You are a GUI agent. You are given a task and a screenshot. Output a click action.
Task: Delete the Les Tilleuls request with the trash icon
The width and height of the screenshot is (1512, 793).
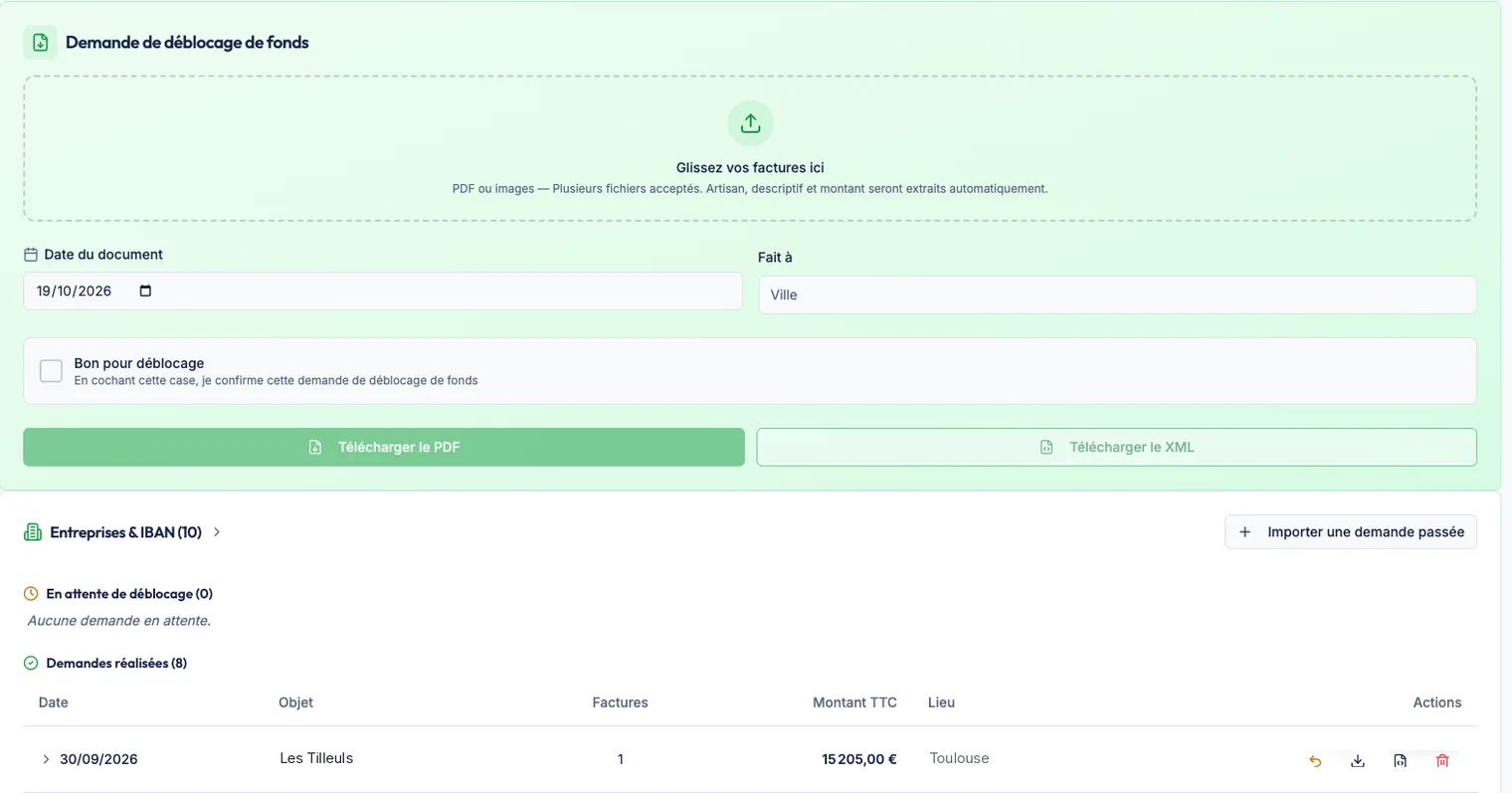1442,761
